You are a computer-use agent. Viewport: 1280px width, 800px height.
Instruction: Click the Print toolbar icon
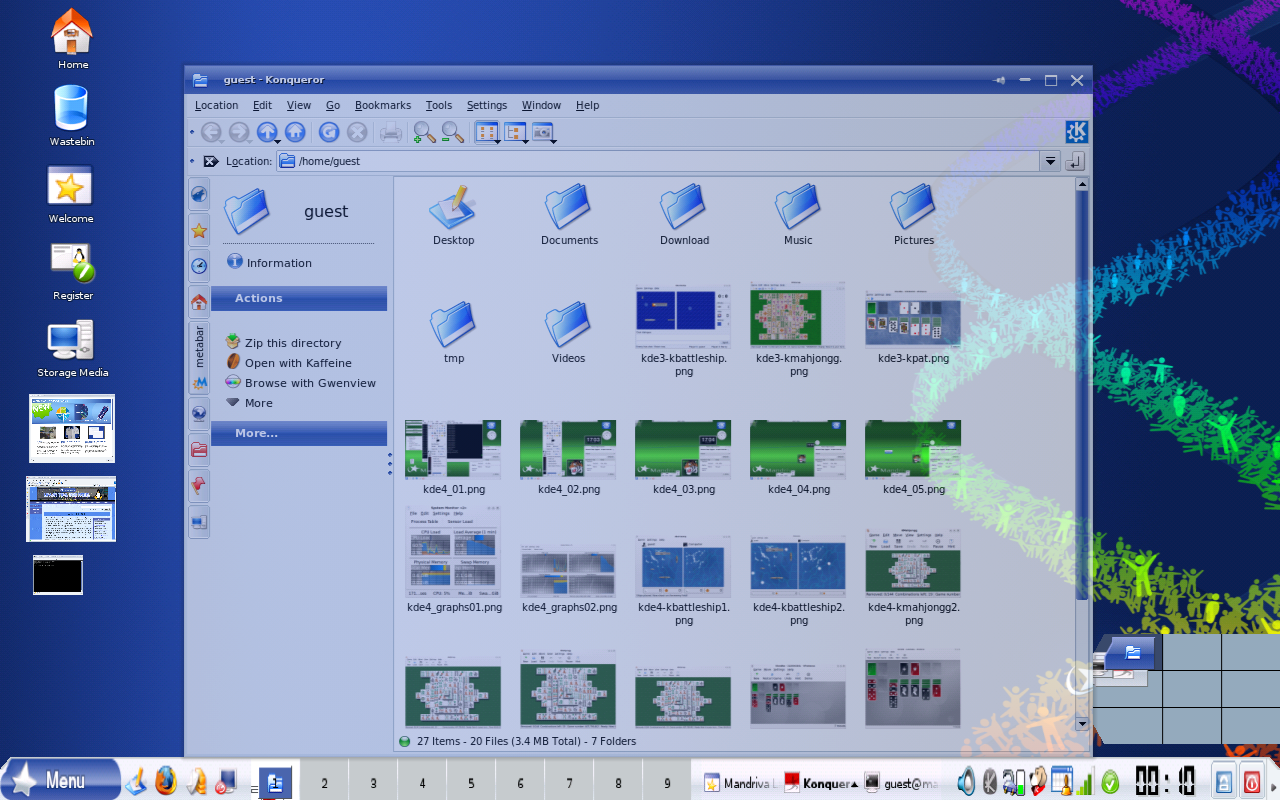(391, 132)
